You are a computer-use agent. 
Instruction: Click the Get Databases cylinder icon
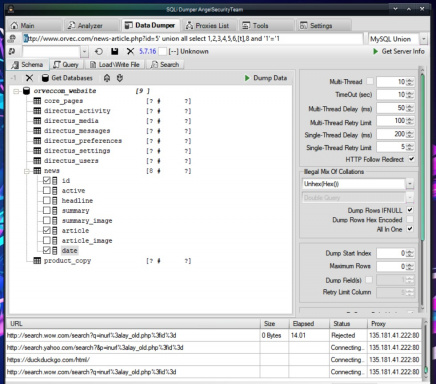45,78
